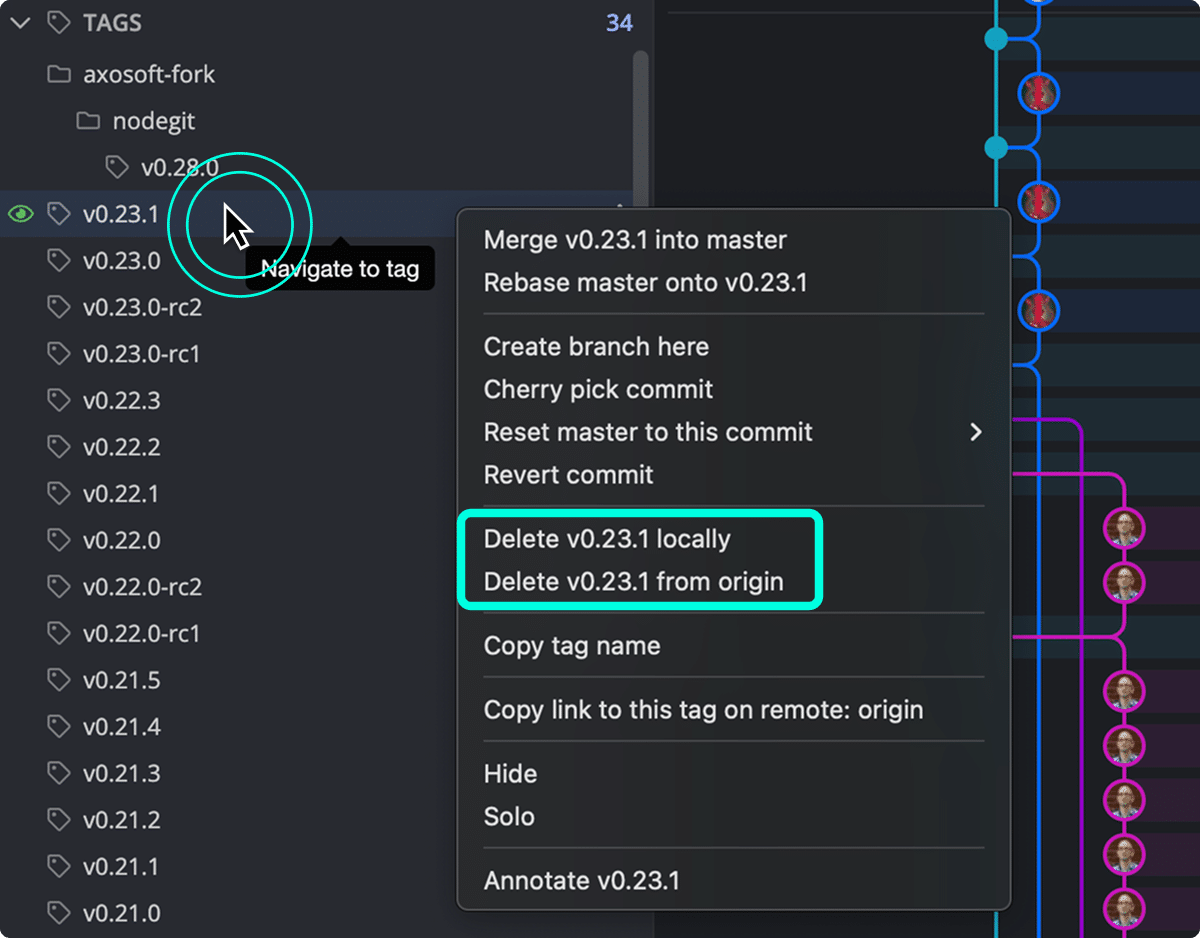Screen dimensions: 1200x938
Task: Click a purple commit avatar in the graph
Action: (x=1123, y=527)
